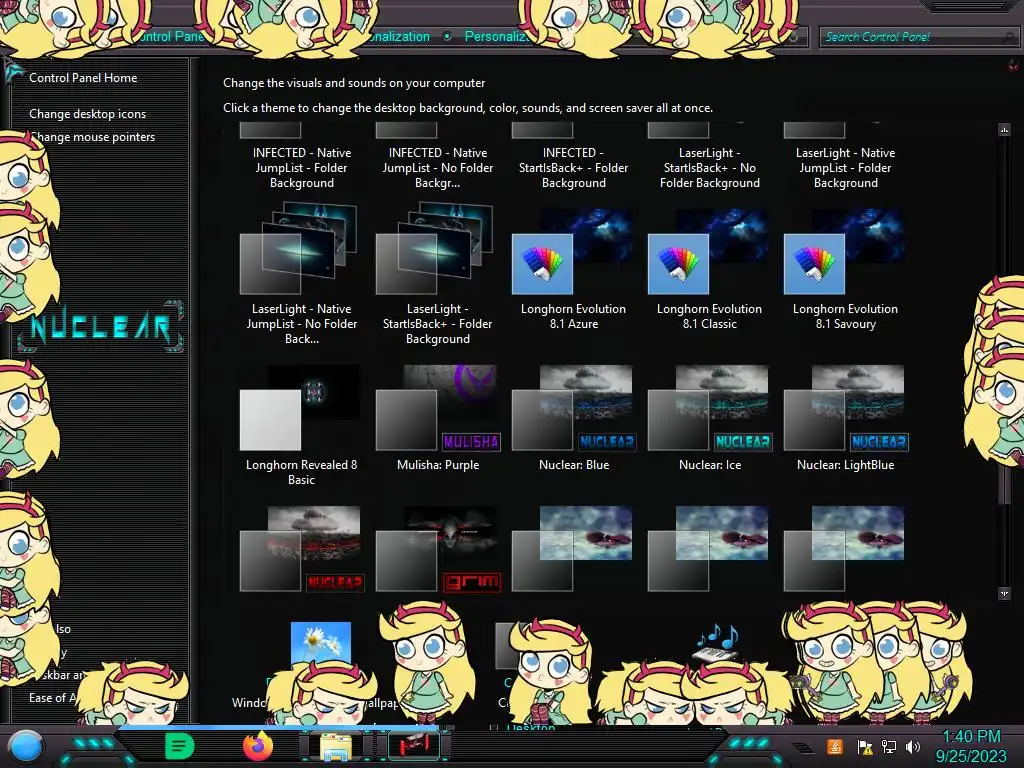This screenshot has width=1024, height=768.
Task: Apply the Nuclear: Ice theme
Action: 709,418
